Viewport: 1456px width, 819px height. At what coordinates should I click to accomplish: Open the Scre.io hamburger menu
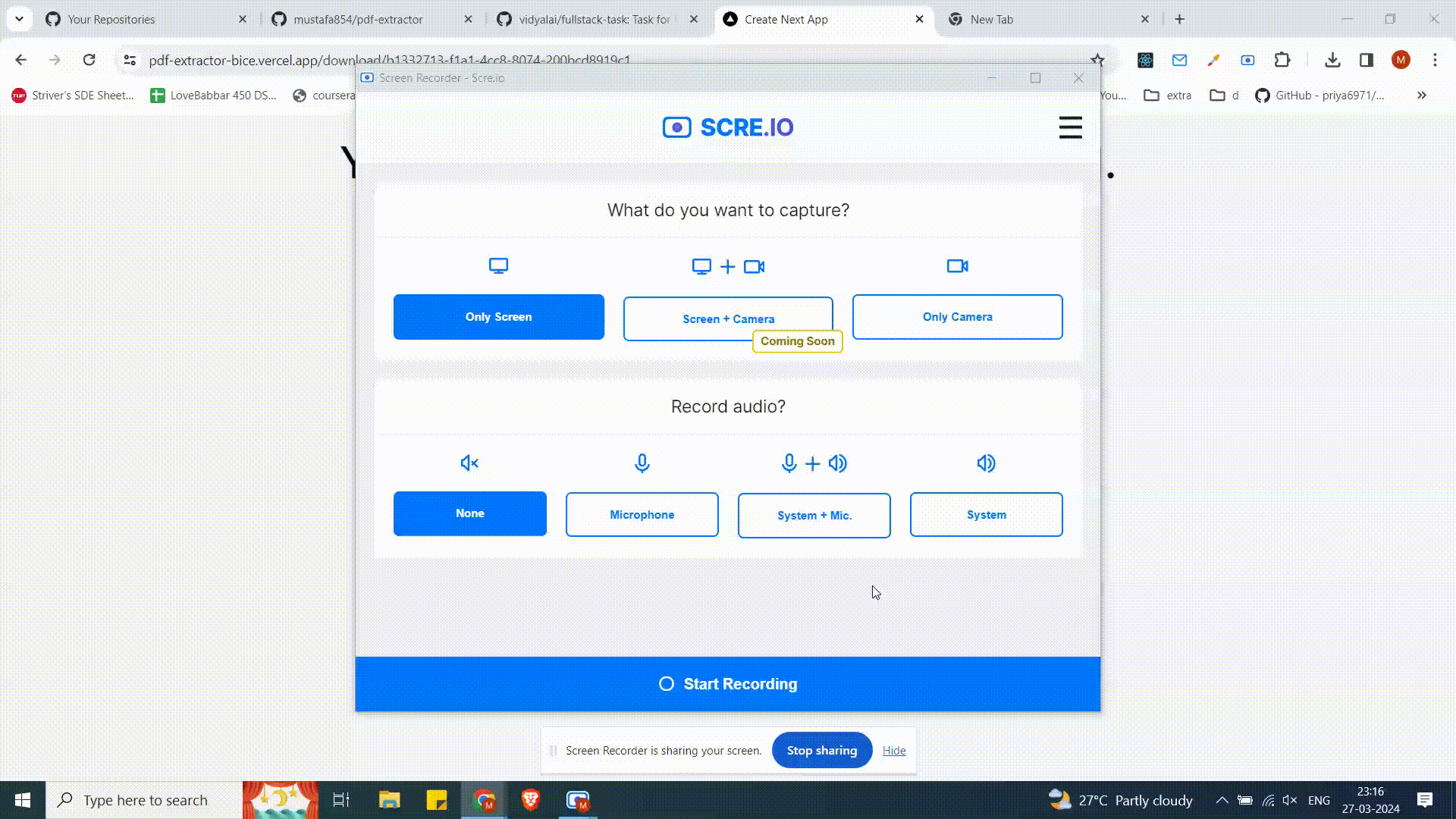coord(1070,127)
